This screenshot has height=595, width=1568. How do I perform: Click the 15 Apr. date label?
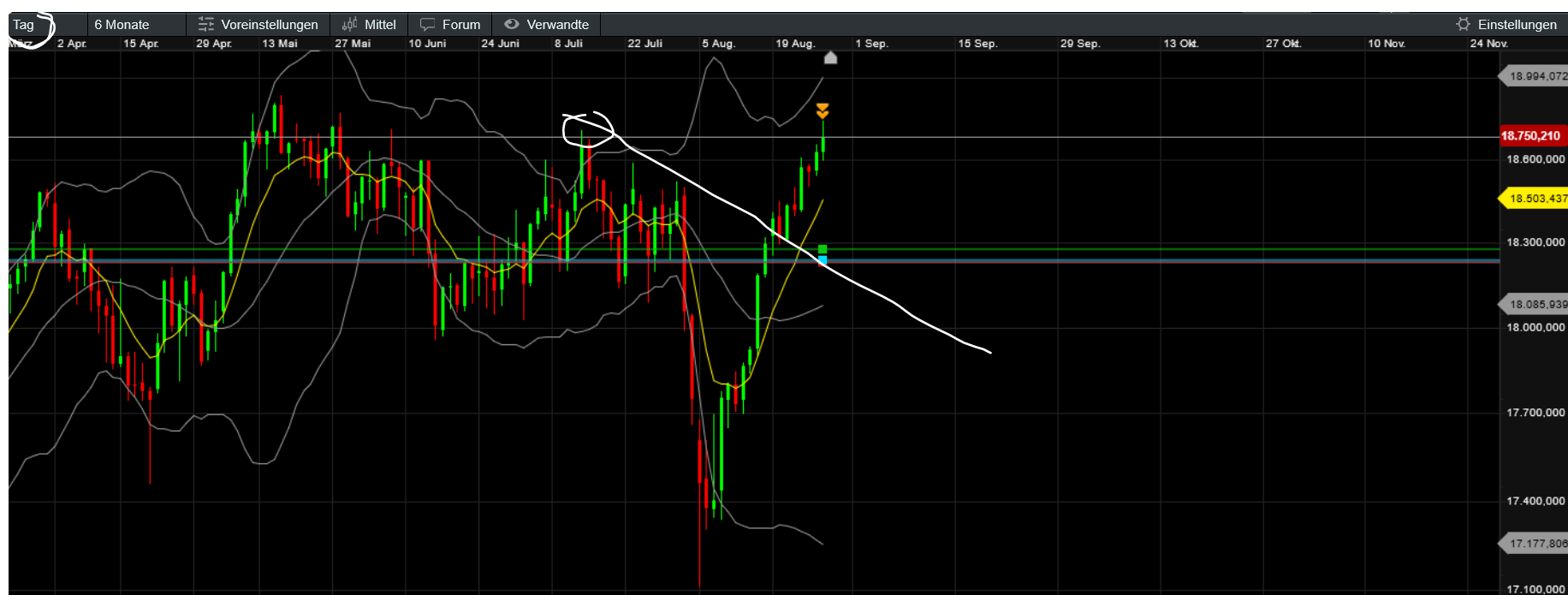point(141,44)
